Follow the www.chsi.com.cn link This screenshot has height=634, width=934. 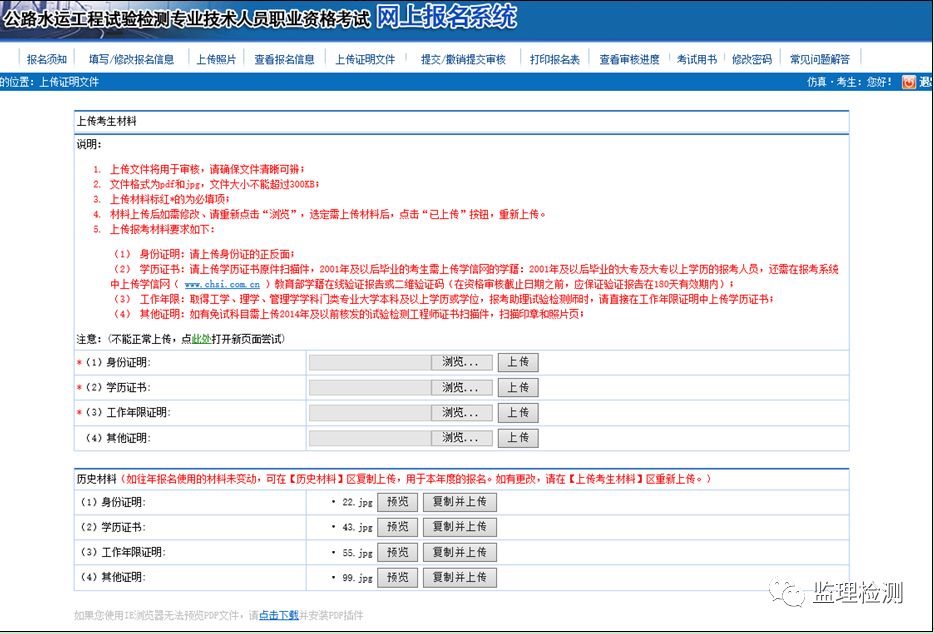(222, 284)
